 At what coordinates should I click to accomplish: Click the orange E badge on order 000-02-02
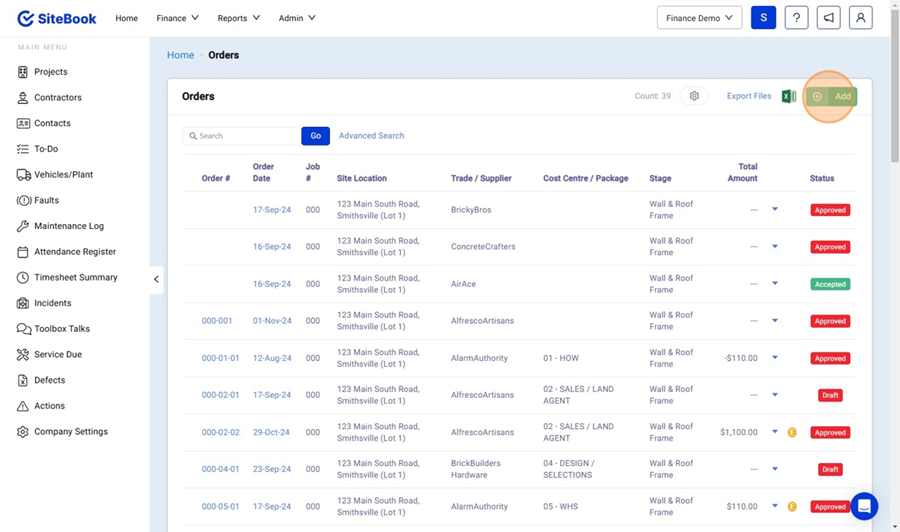(792, 433)
